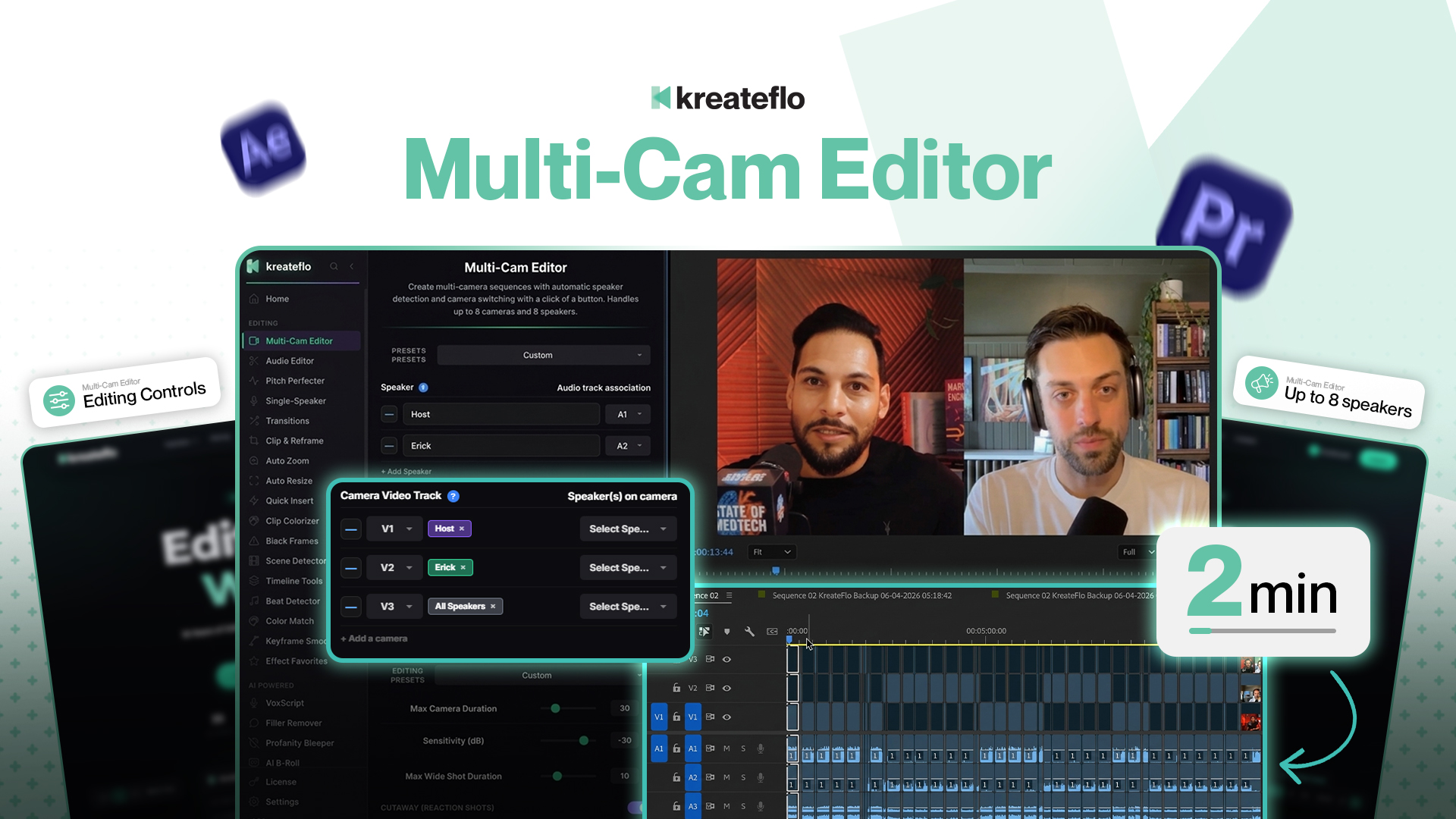Click the + Add Speaker link
This screenshot has width=1456, height=819.
coord(406,472)
